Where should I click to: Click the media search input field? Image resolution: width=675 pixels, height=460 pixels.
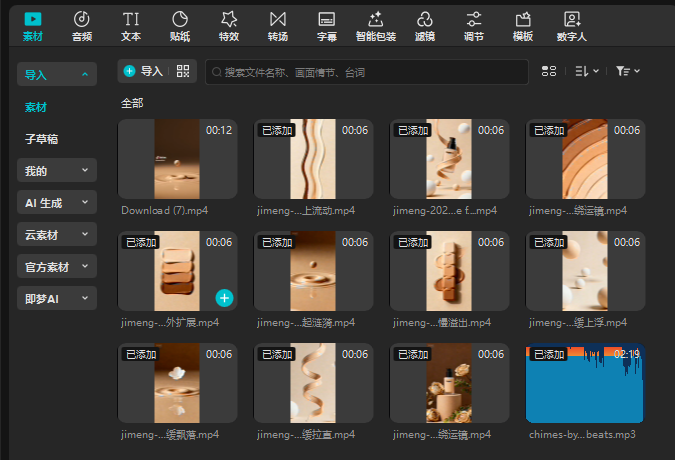366,72
